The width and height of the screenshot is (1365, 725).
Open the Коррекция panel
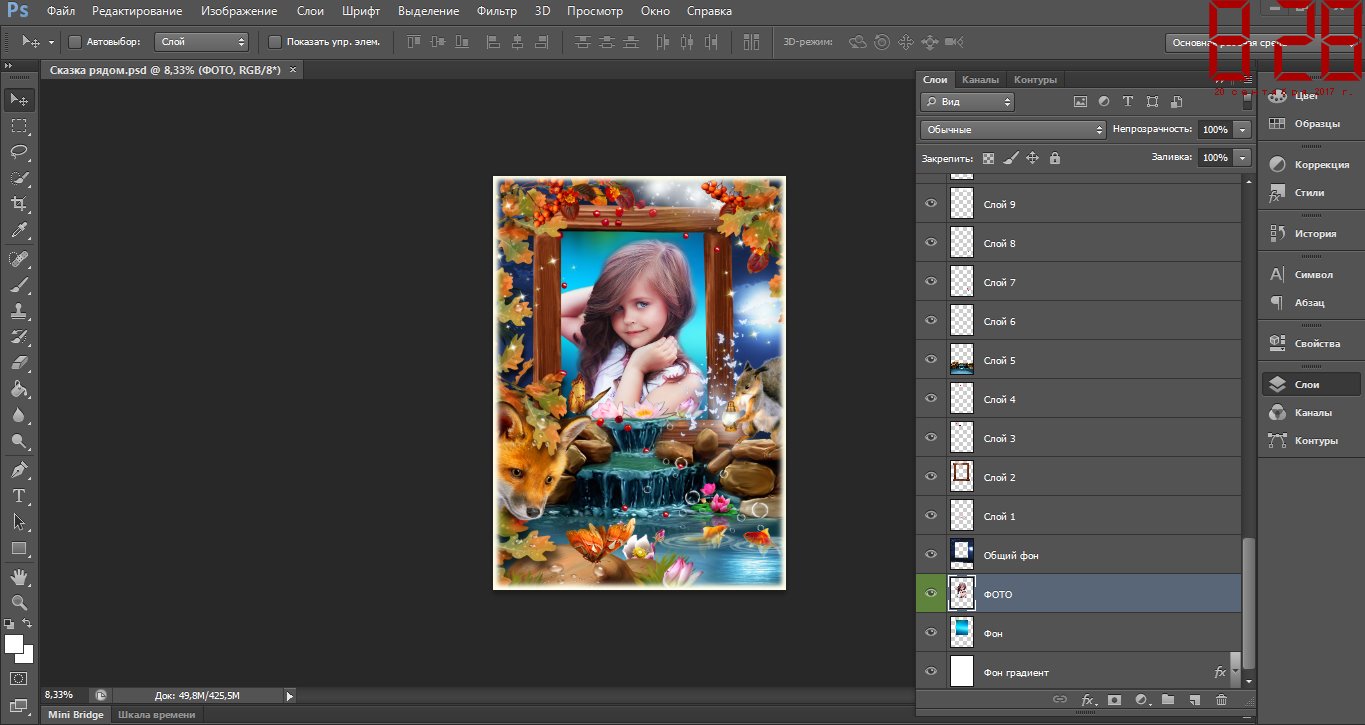[1310, 165]
